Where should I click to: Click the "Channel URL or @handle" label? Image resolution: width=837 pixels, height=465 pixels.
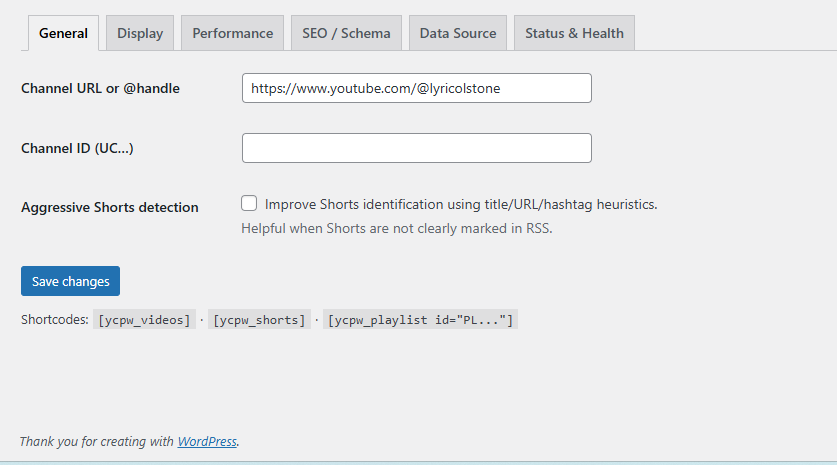pos(100,88)
